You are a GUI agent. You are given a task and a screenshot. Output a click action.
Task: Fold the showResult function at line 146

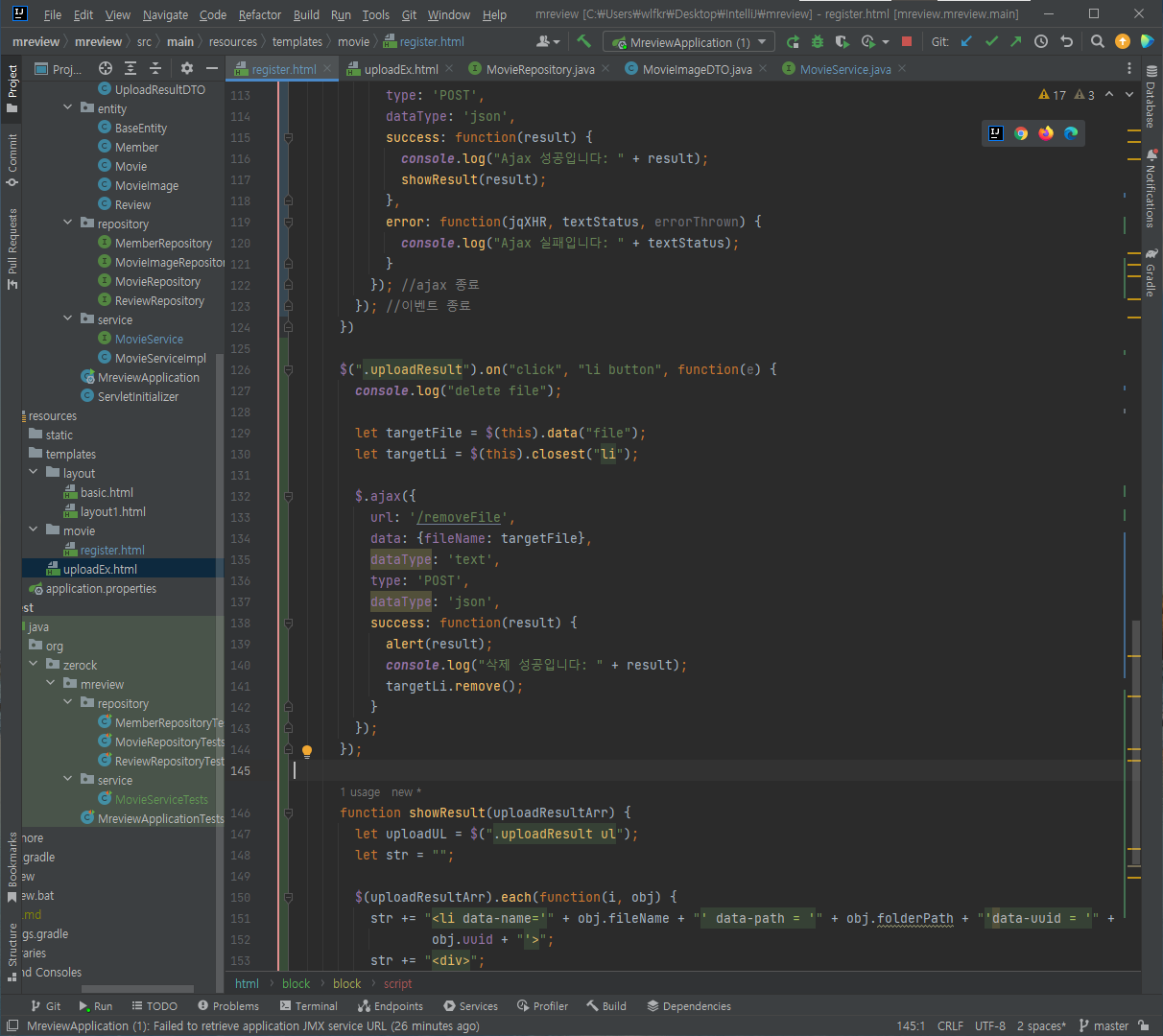point(288,812)
